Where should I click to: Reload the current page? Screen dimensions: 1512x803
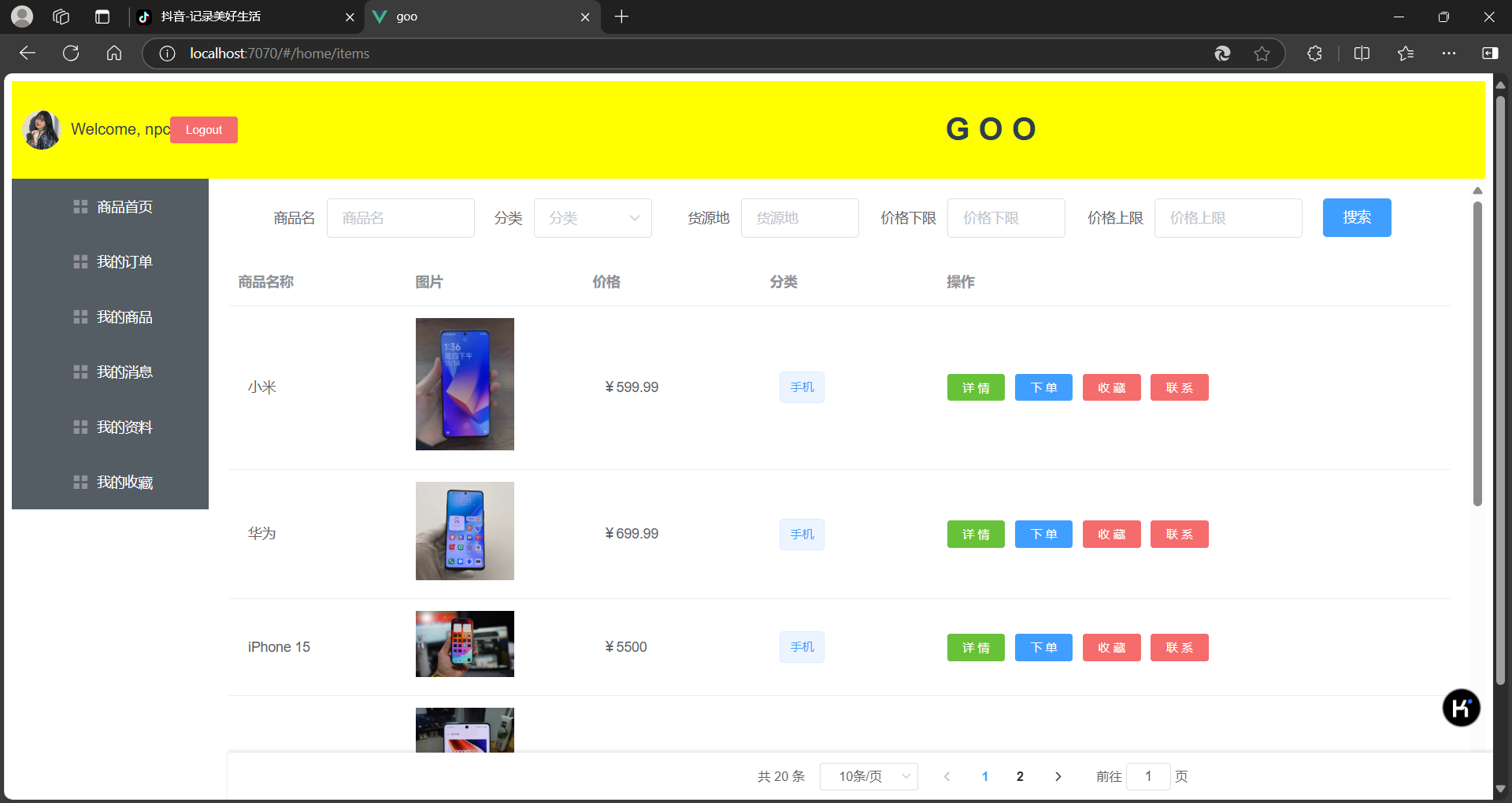(x=71, y=54)
